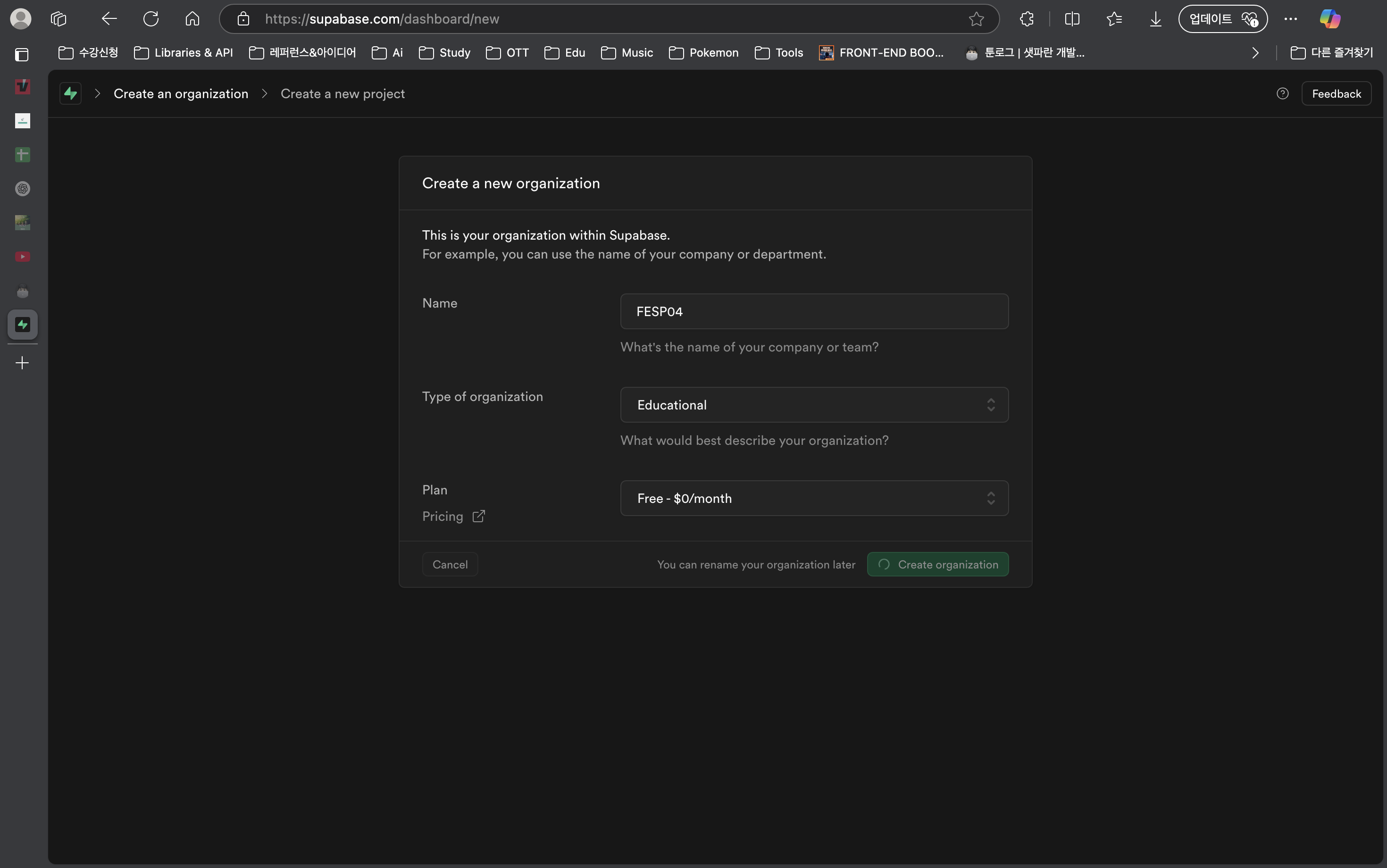Viewport: 1387px width, 868px height.
Task: Focus the organization Name input field
Action: [x=814, y=312]
